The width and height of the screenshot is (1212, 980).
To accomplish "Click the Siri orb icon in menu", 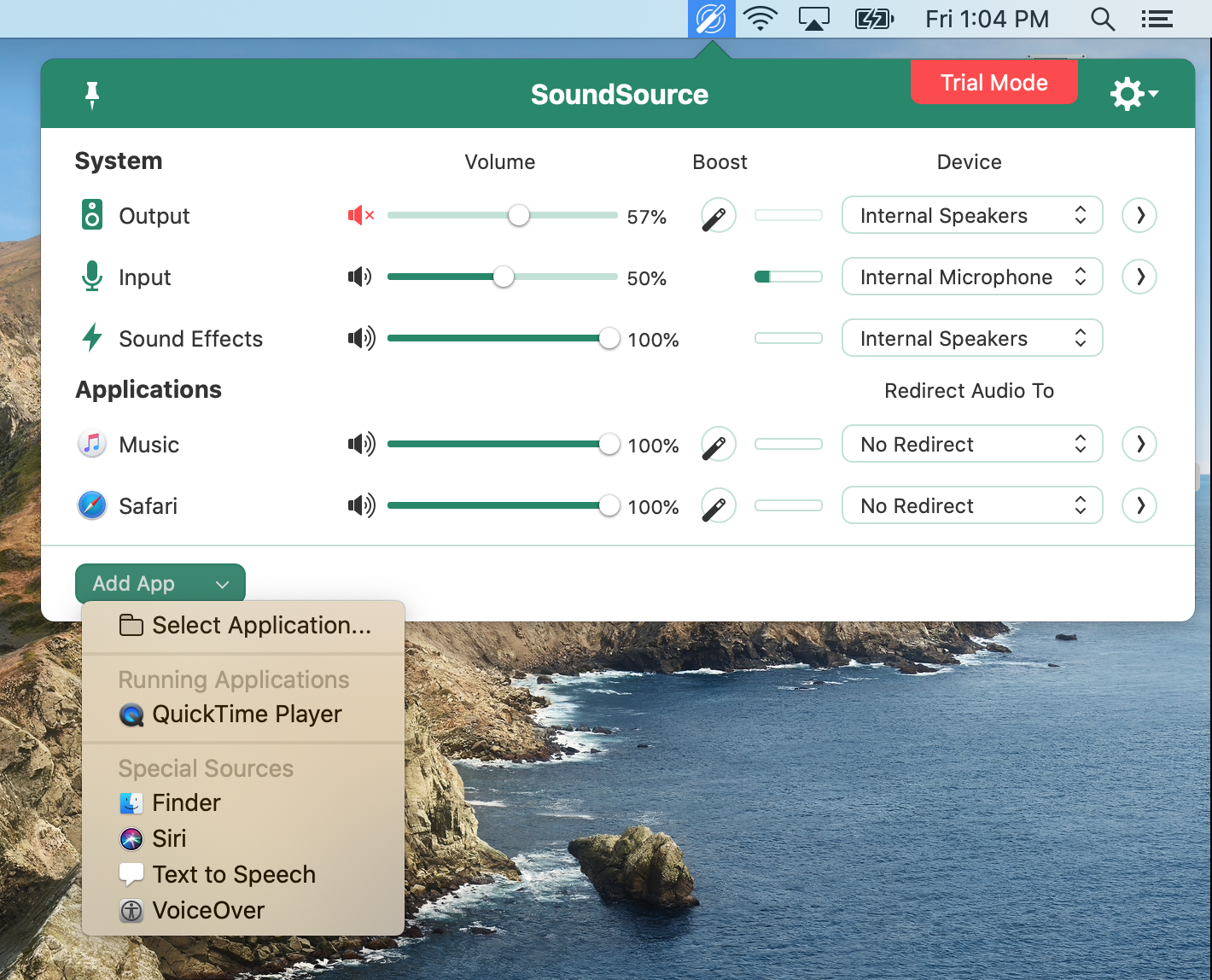I will pos(131,839).
